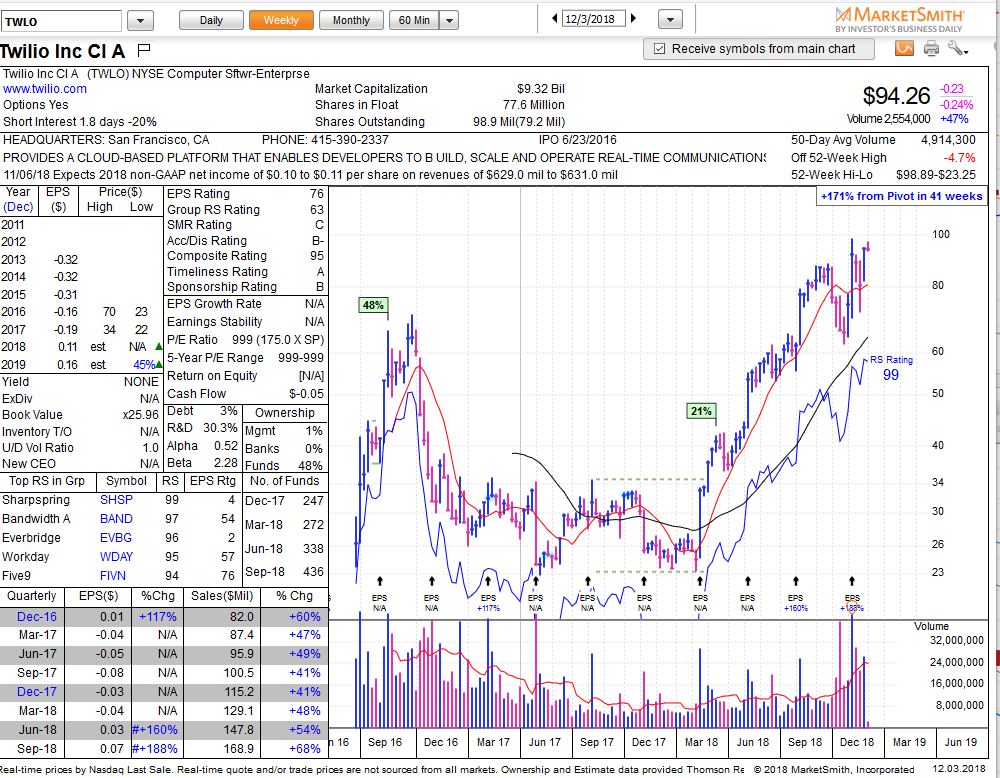The image size is (1000, 778).
Task: Click the Jun-18 EPS change +160%
Action: (x=154, y=730)
